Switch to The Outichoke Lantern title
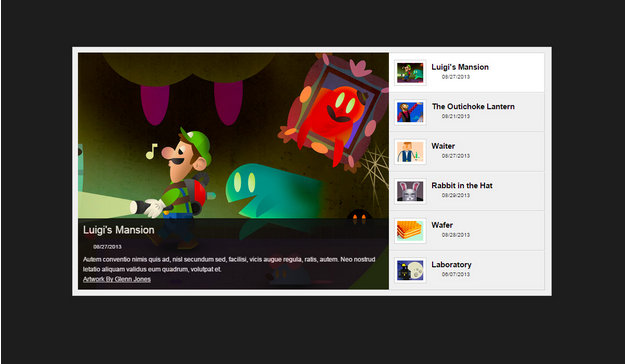Screen dimensions: 625x364 click(x=473, y=106)
